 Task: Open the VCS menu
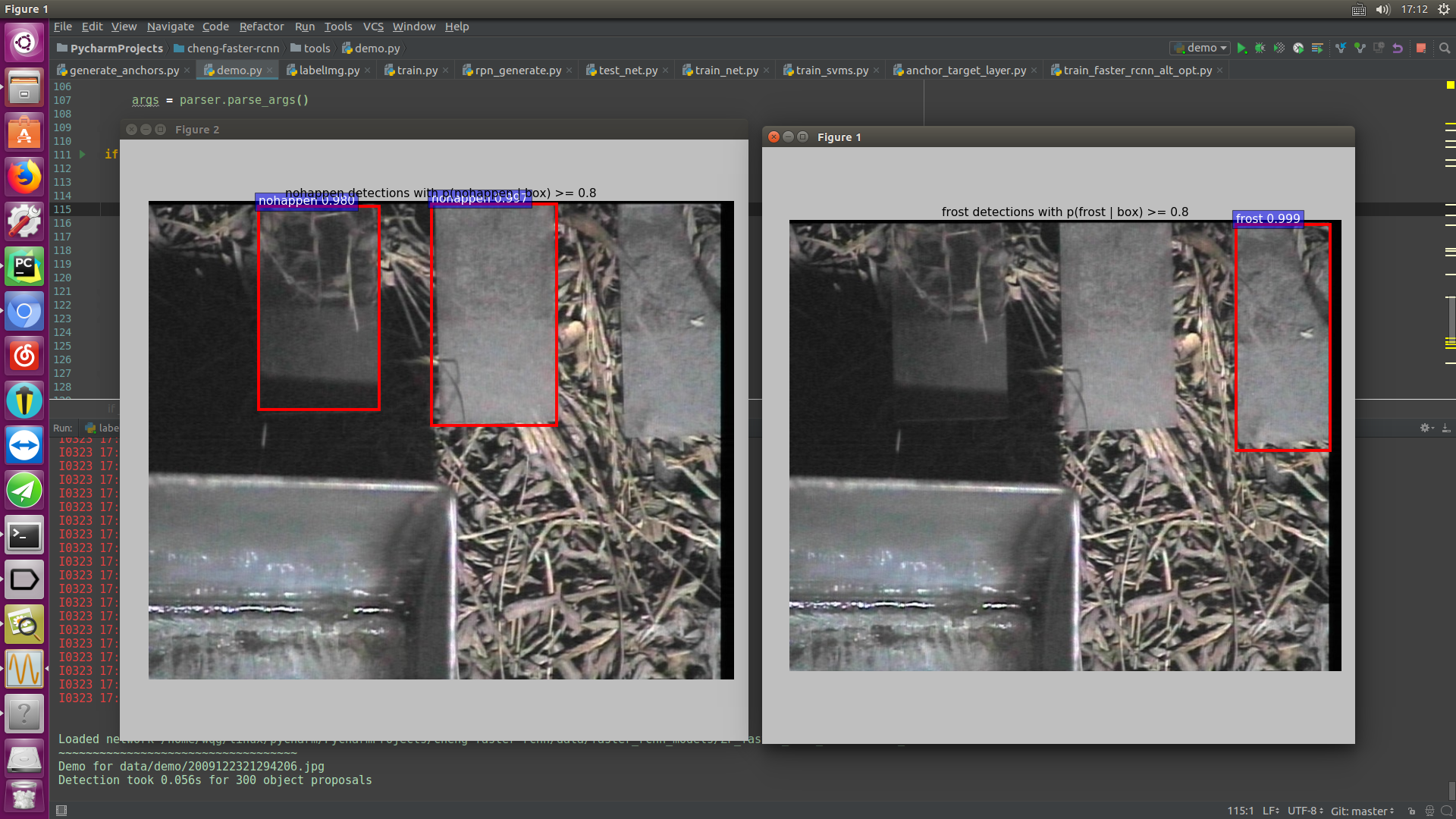[x=373, y=27]
